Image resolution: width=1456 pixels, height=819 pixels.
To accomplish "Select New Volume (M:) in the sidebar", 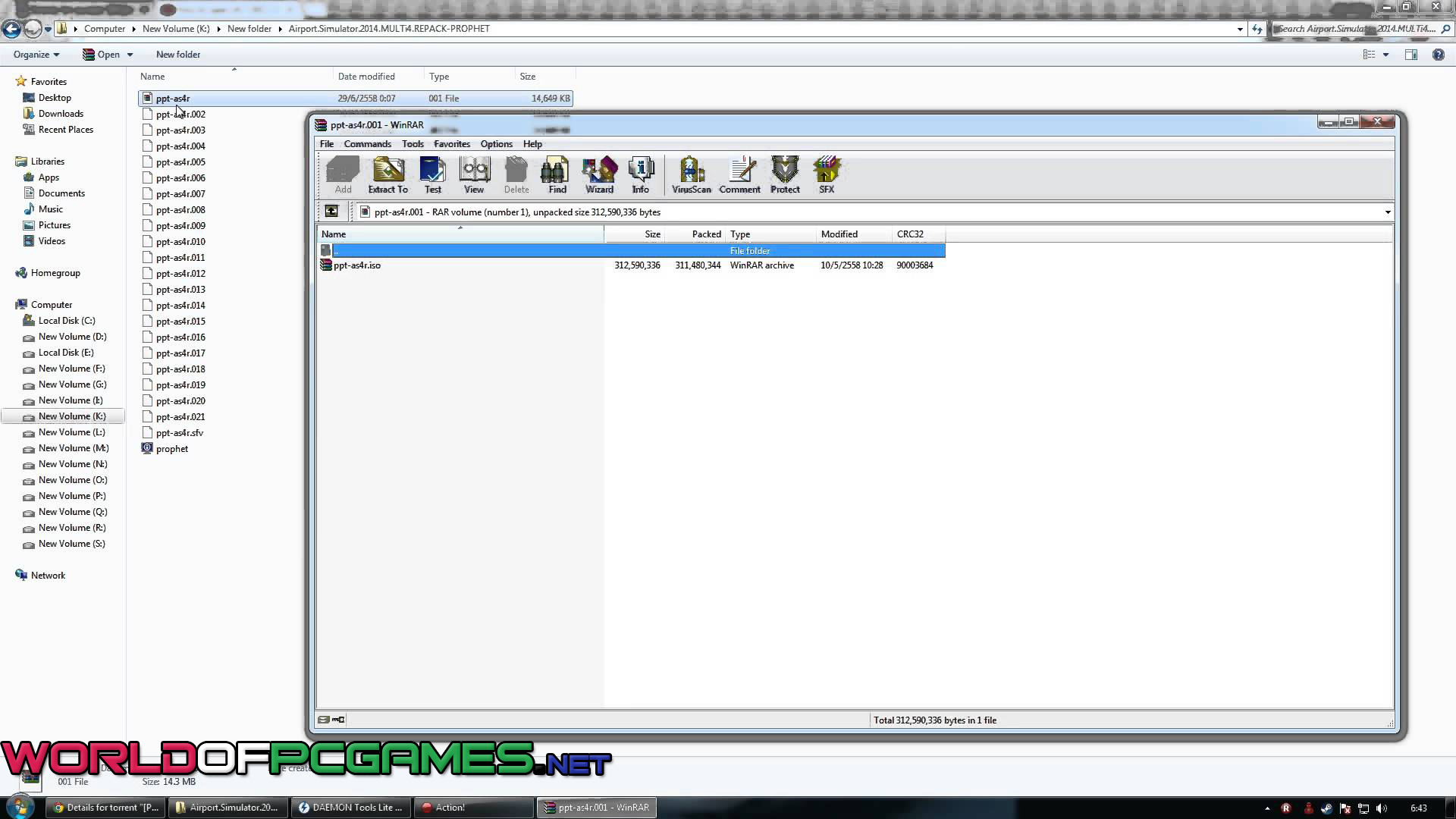I will point(73,448).
